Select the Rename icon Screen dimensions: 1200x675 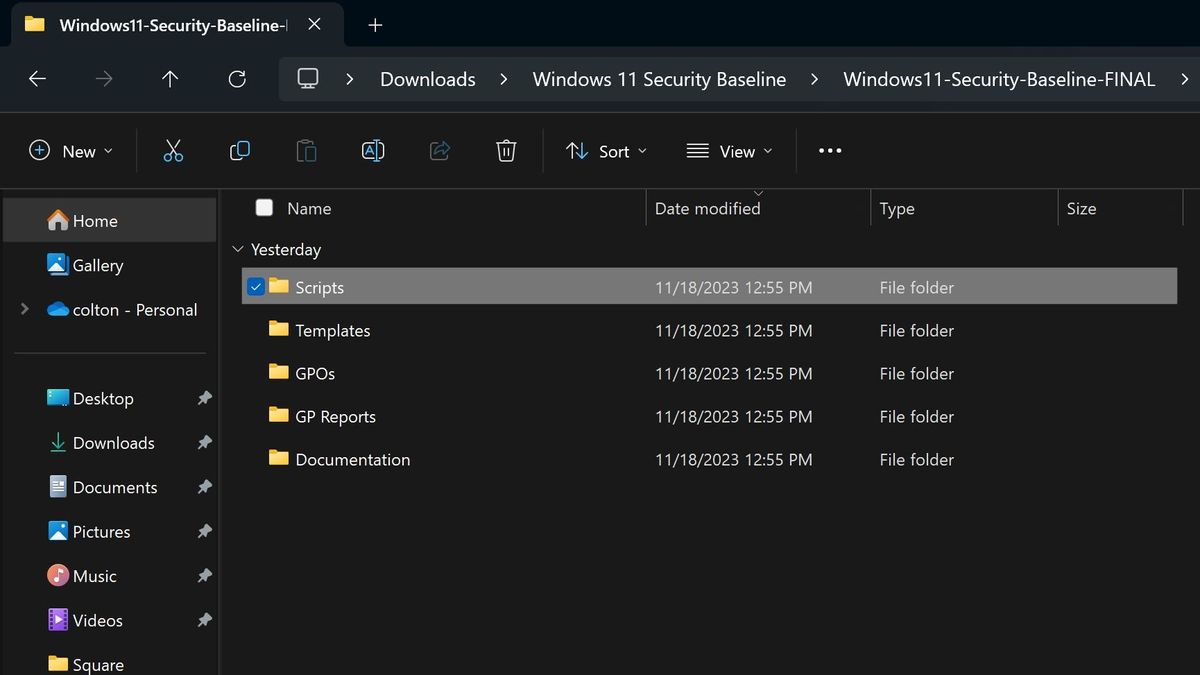[372, 151]
